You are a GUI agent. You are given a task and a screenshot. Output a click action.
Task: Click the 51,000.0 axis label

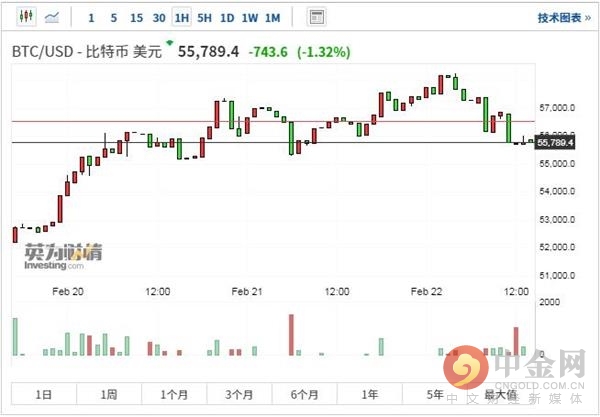(x=557, y=275)
